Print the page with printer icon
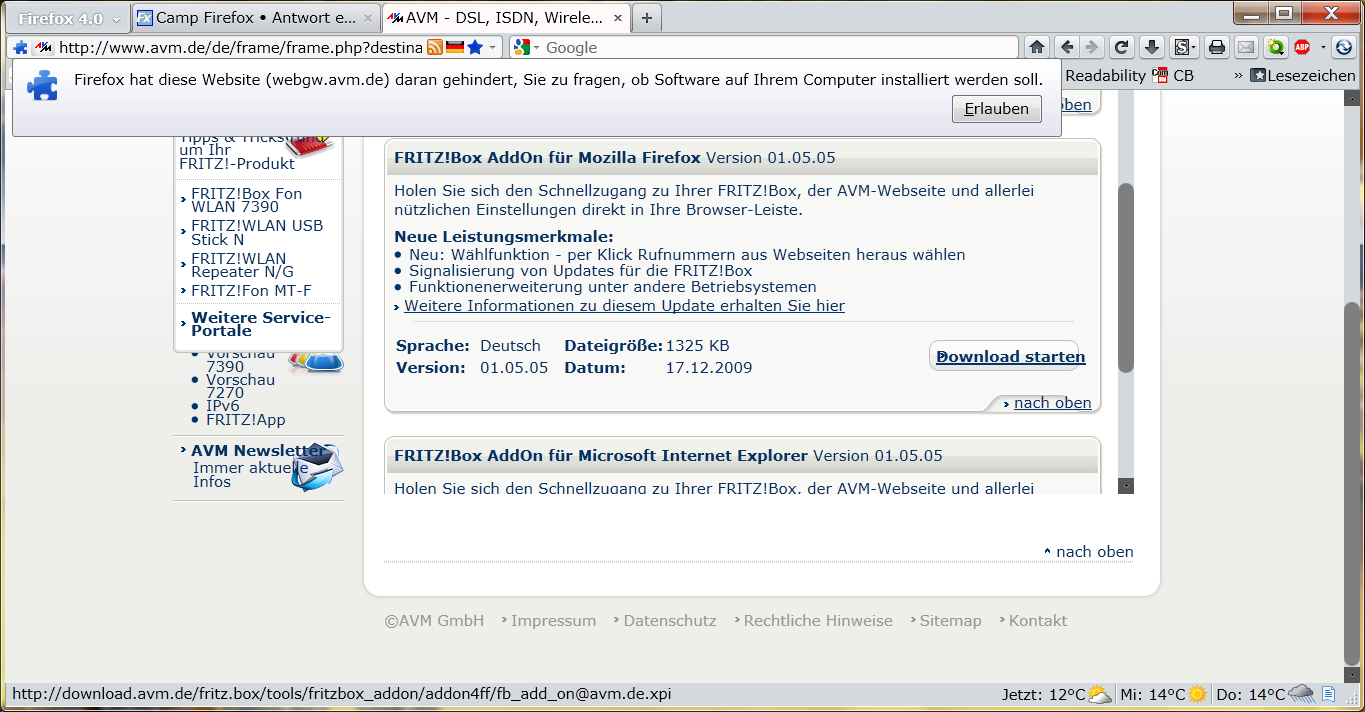The height and width of the screenshot is (712, 1365). click(1217, 47)
